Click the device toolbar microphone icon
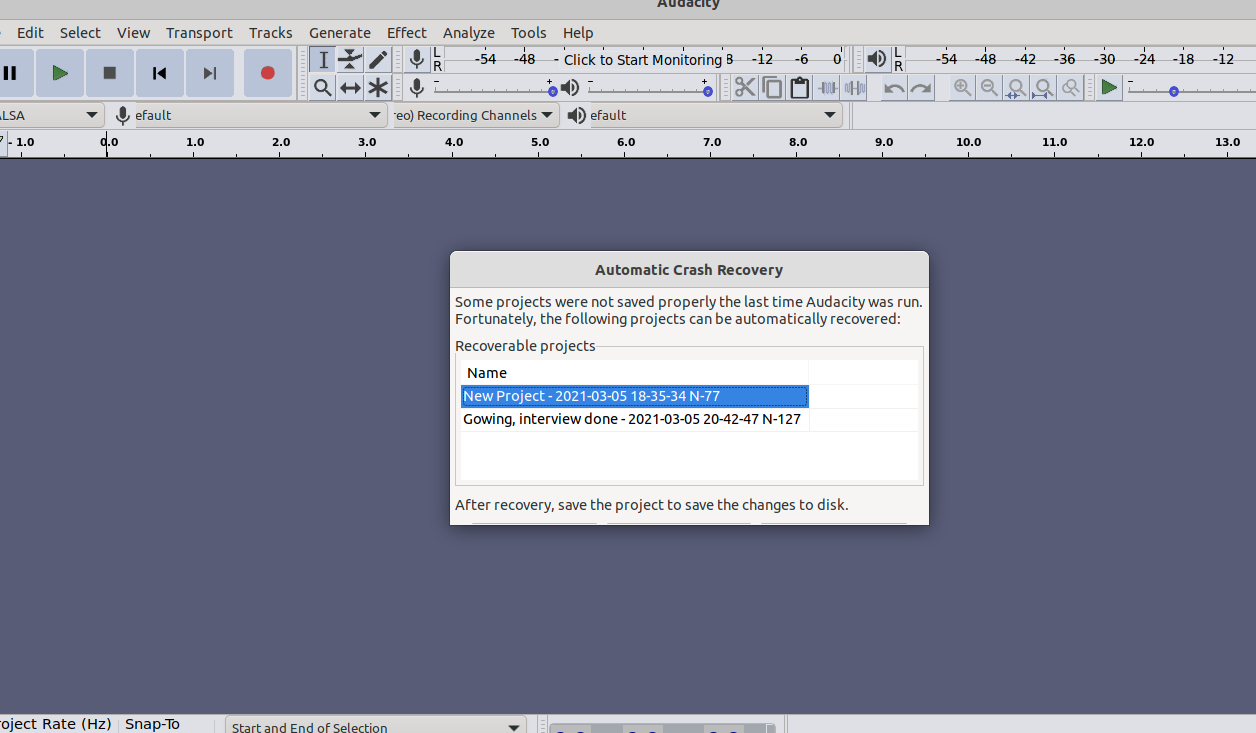 coord(122,115)
